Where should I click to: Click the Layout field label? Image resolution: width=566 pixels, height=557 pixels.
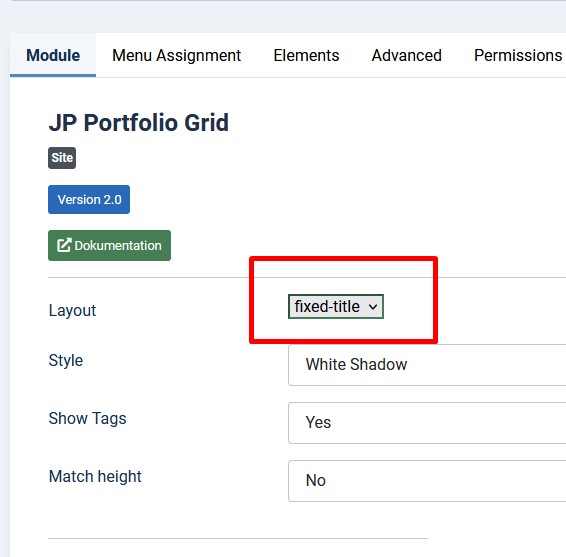[x=72, y=310]
